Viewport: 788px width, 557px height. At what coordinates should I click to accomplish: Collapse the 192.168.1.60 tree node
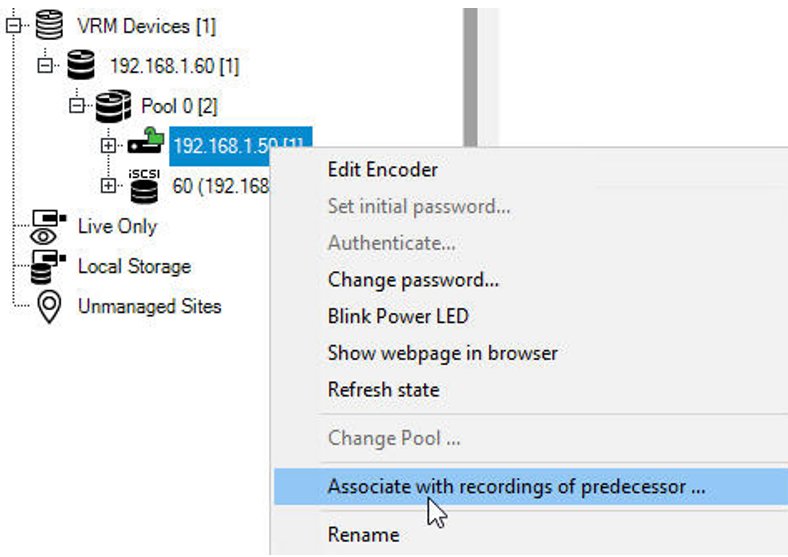[44, 66]
